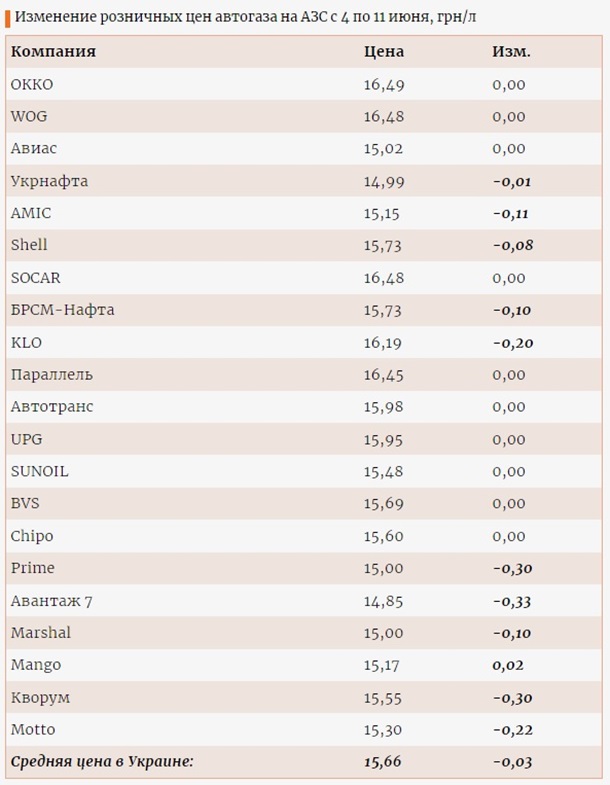The image size is (610, 785).
Task: Select the SOCAR row name
Action: [x=36, y=278]
